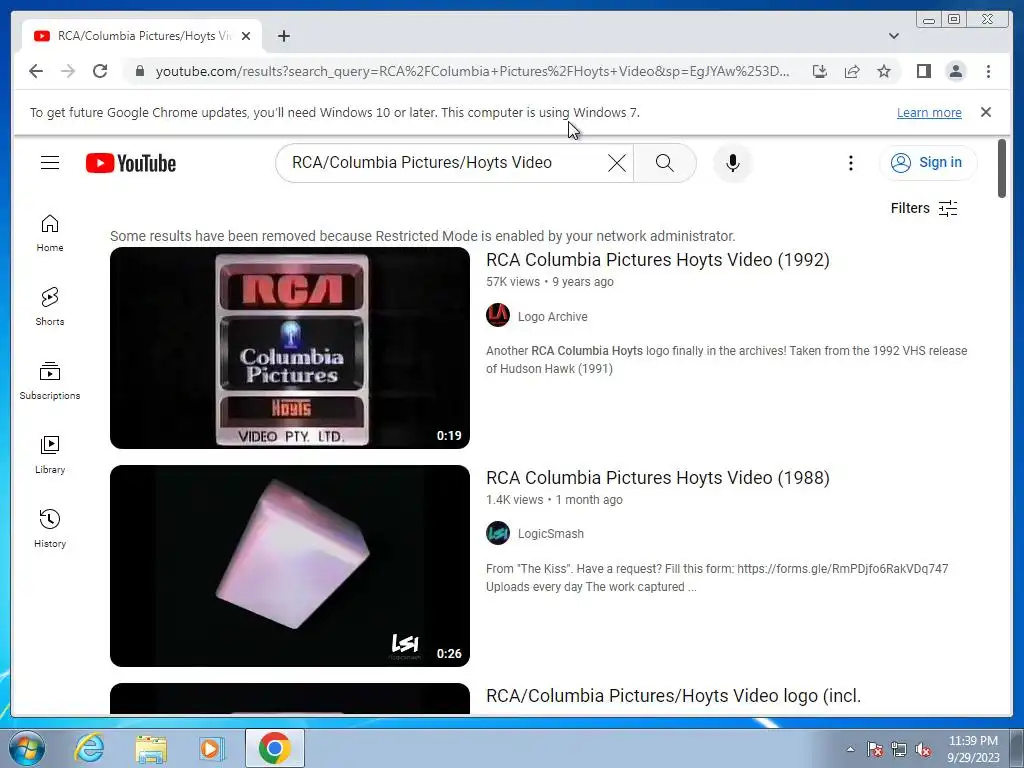1024x768 pixels.
Task: Open the LogicSmash channel name
Action: (x=551, y=534)
